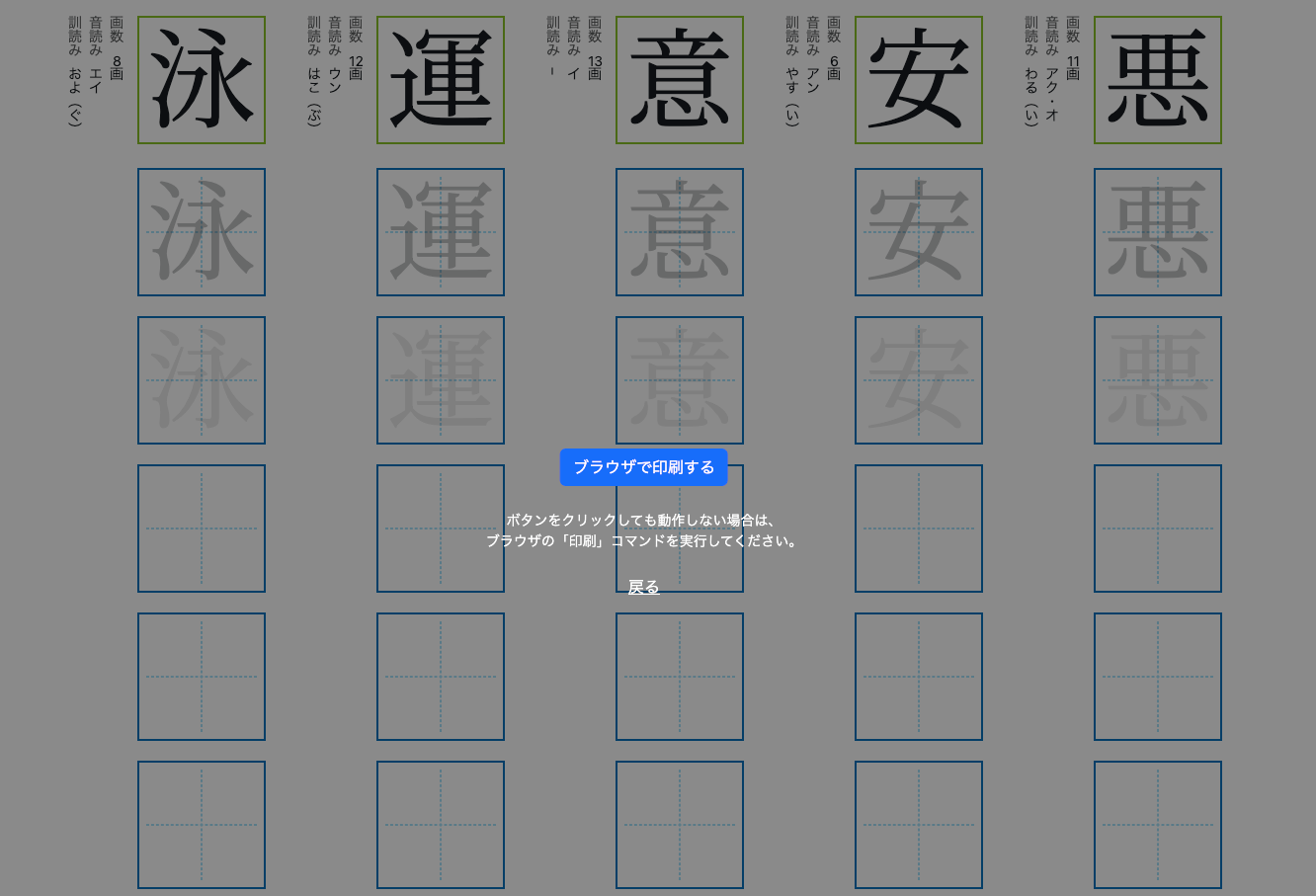Select the black model kanji 運 in green box
Screen dimensions: 1316x896
441,80
